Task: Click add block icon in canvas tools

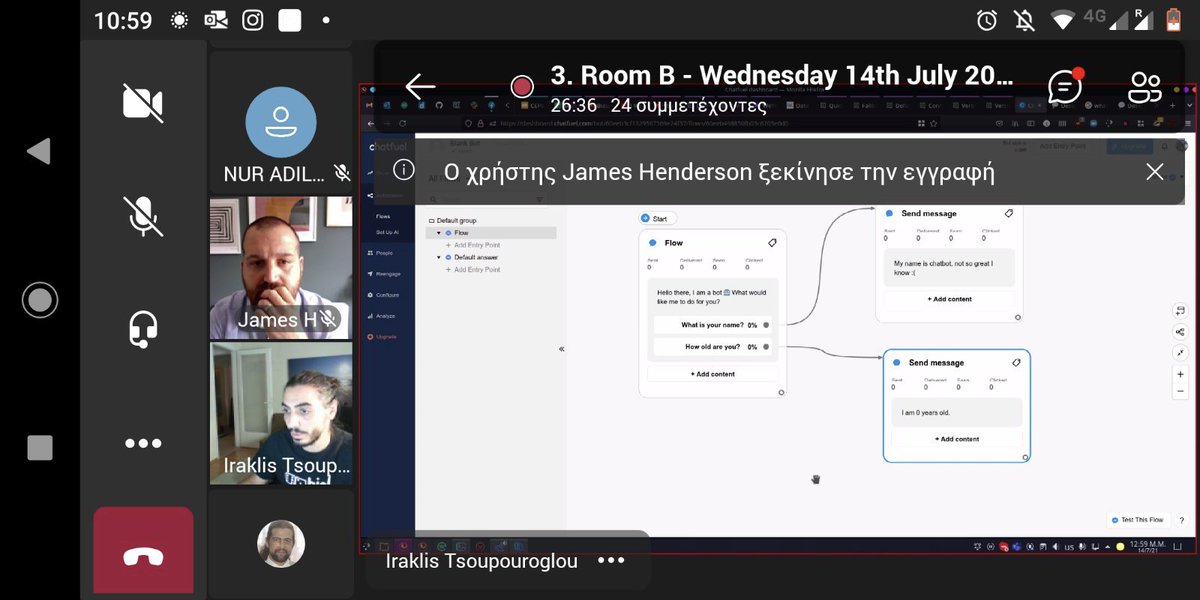Action: pyautogui.click(x=1181, y=311)
